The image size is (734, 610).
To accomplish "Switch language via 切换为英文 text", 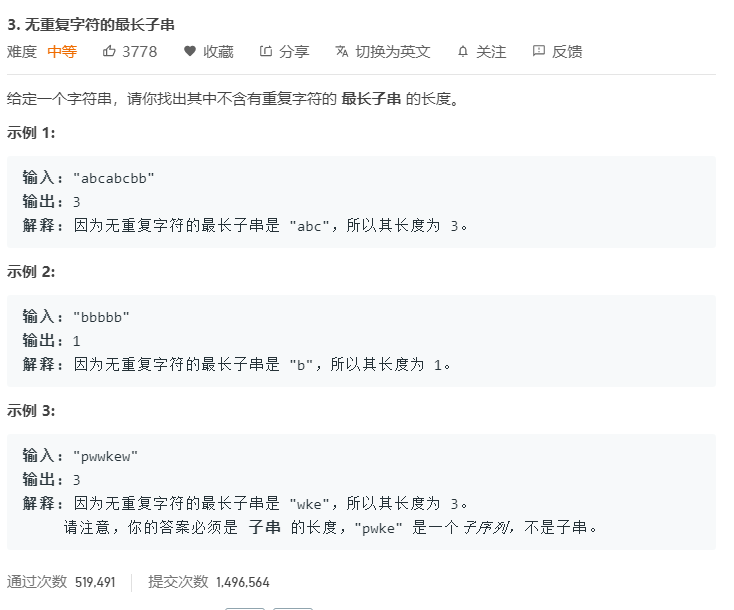I will (393, 51).
